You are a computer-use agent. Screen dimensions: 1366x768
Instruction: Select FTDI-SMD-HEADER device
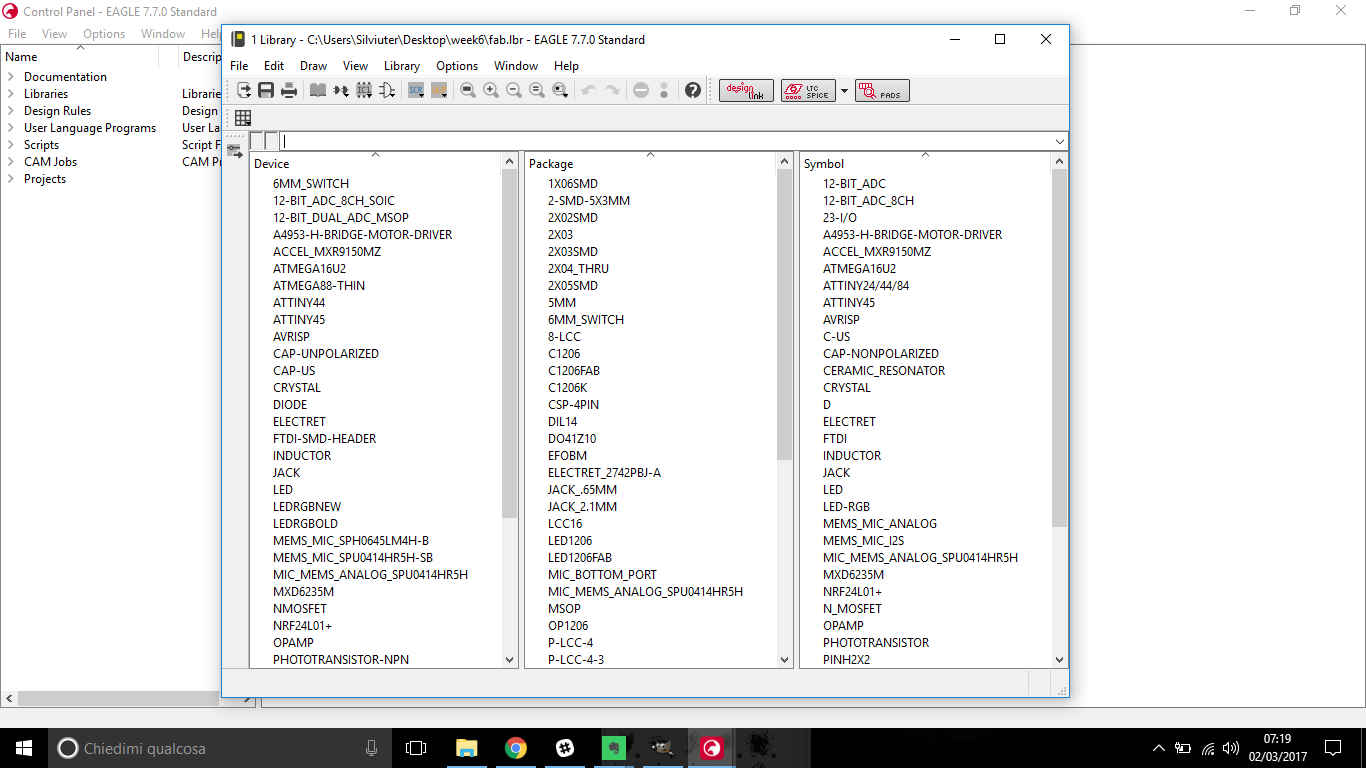point(325,439)
